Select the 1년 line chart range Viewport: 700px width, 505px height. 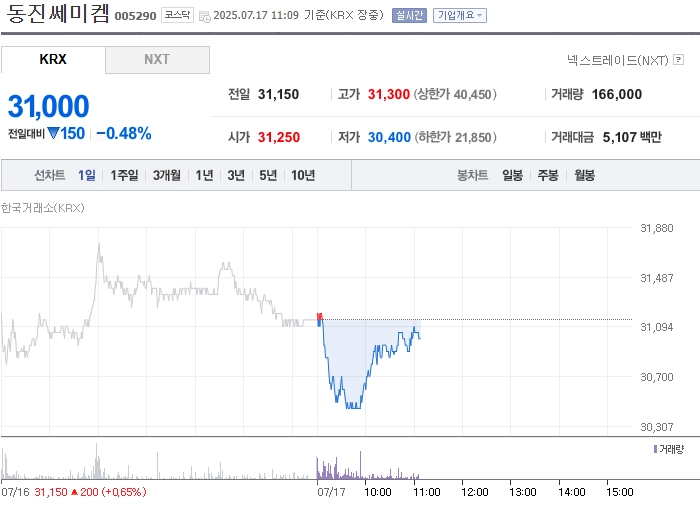(x=204, y=175)
